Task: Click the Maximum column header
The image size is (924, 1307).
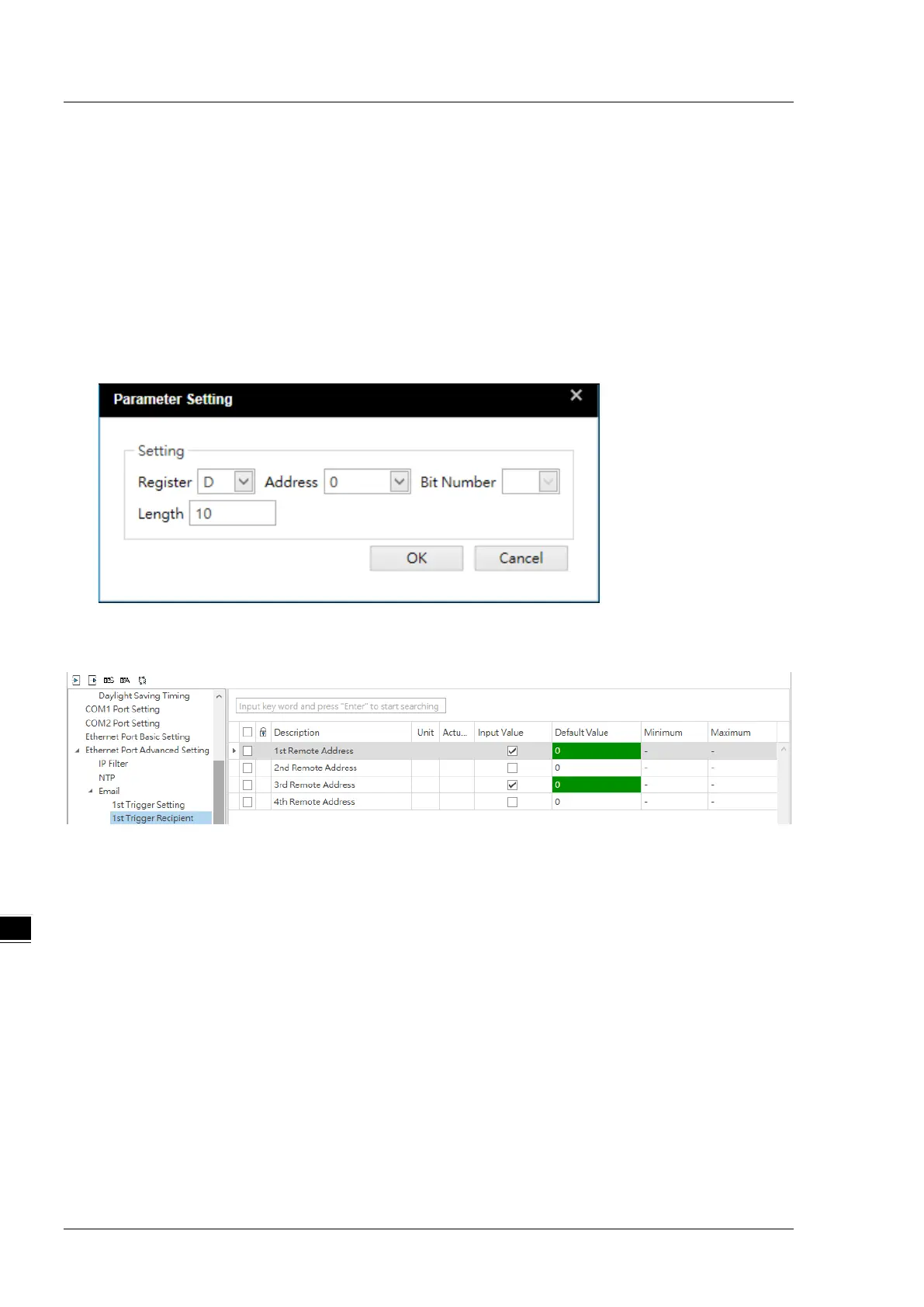Action: [x=742, y=732]
